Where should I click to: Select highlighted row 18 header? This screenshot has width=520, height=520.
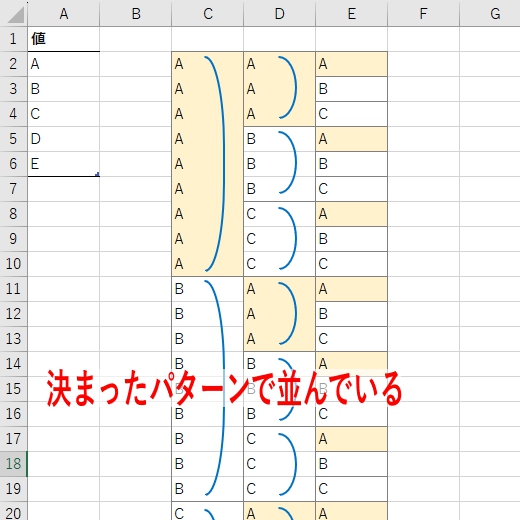pos(13,464)
